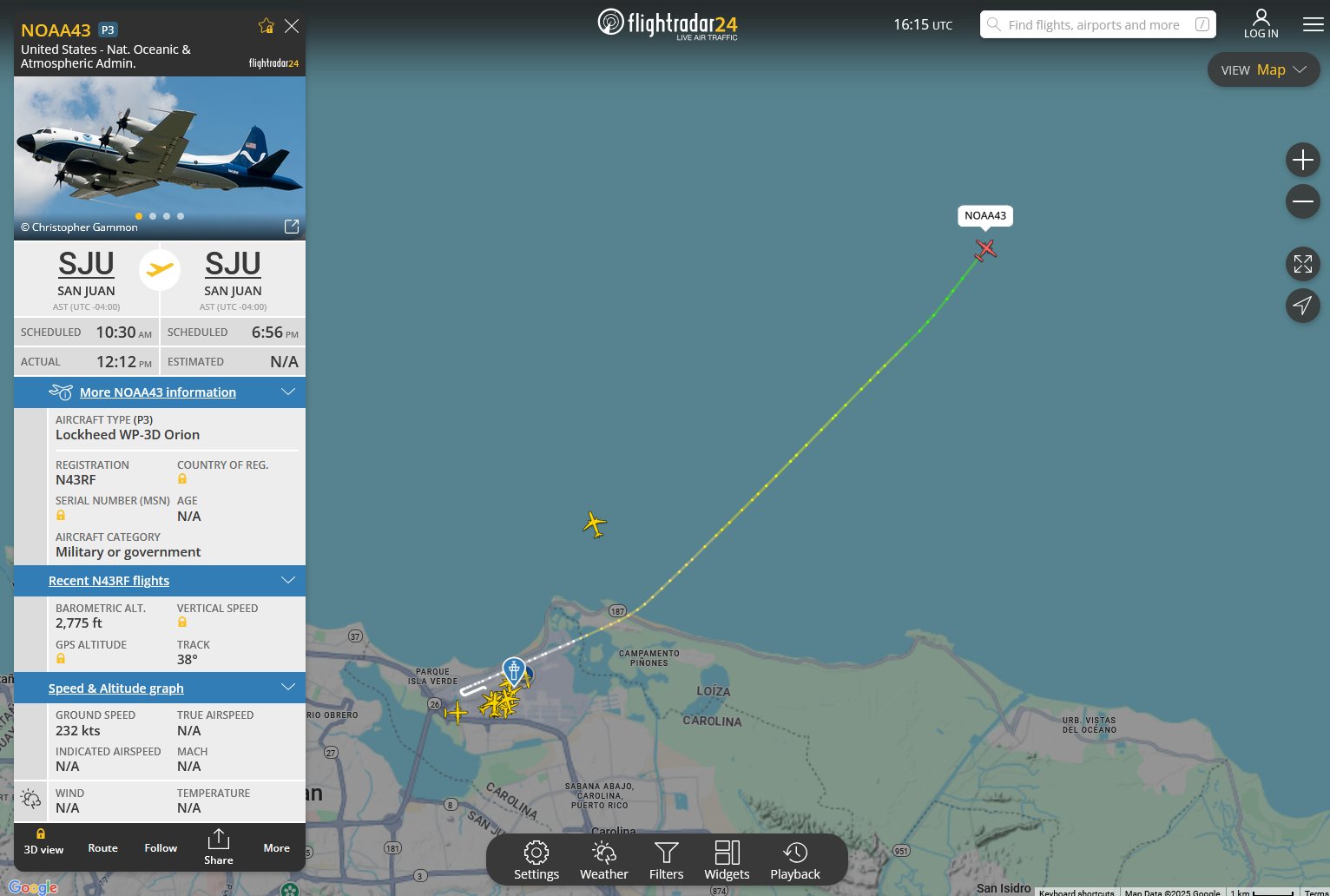Collapse the Speed & Altitude graph section
Image resolution: width=1330 pixels, height=896 pixels.
coord(288,688)
